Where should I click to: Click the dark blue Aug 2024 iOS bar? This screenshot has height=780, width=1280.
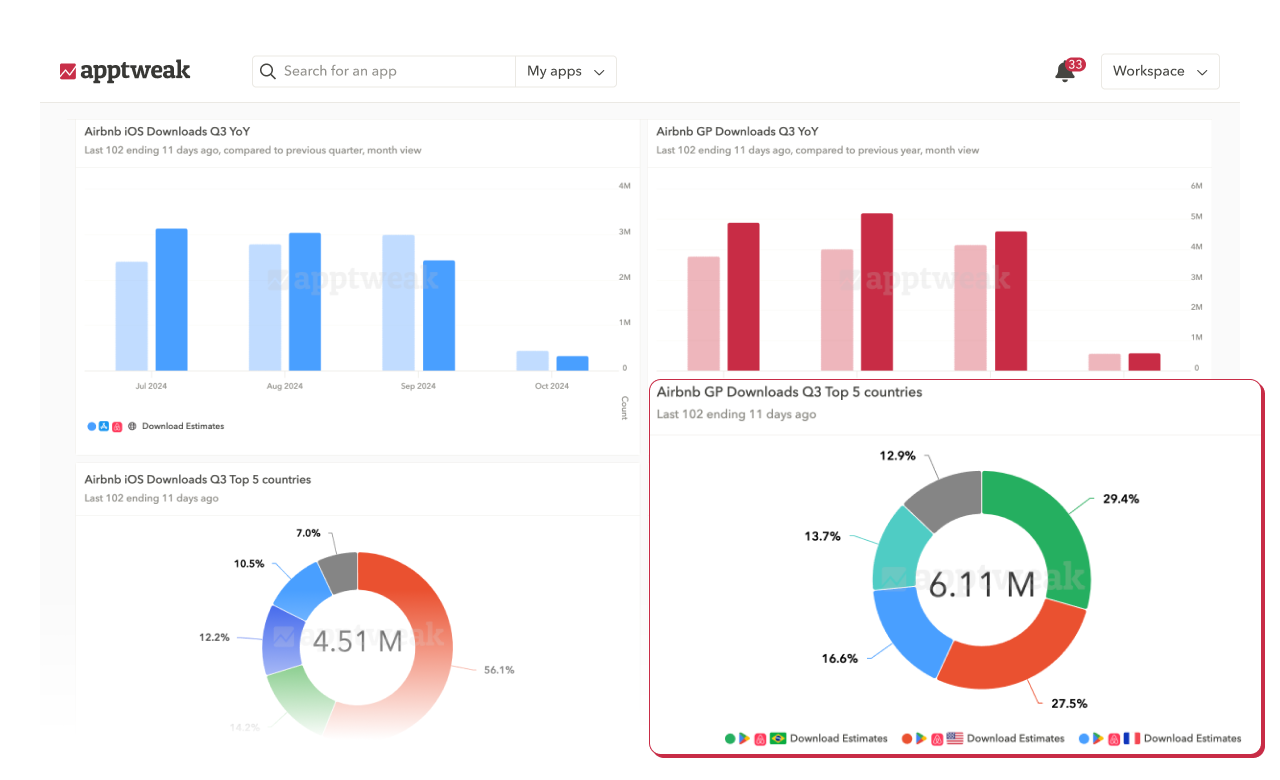pyautogui.click(x=305, y=302)
